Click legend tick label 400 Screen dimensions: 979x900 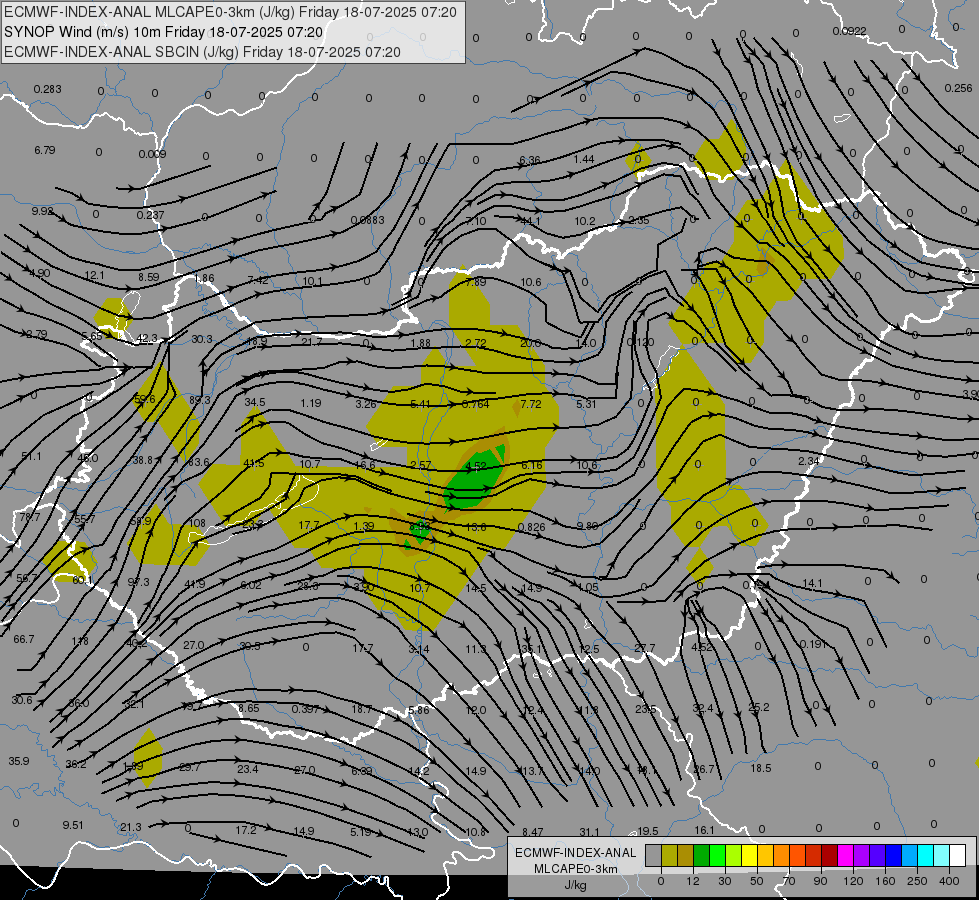click(x=949, y=881)
